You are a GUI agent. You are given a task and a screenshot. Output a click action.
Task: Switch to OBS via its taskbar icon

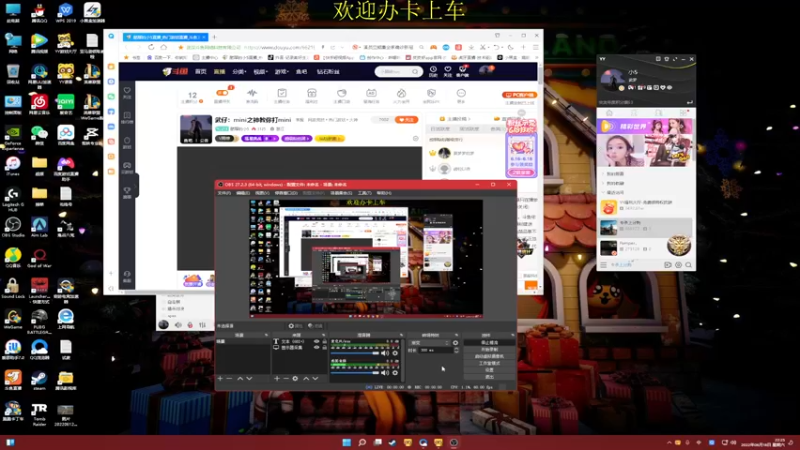point(454,442)
